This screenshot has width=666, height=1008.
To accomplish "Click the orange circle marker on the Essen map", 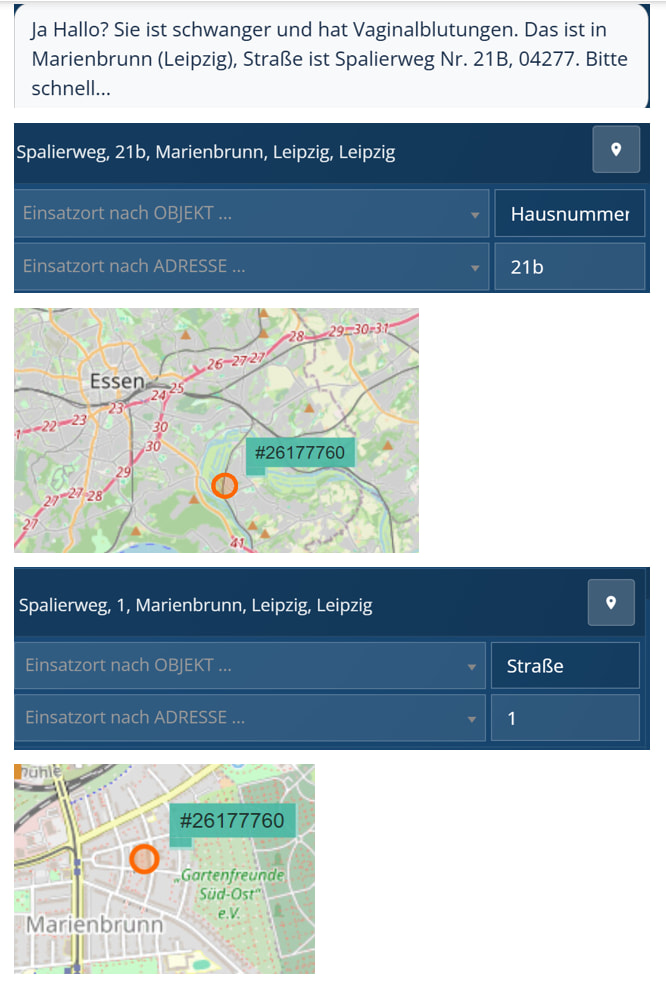I will click(x=224, y=485).
